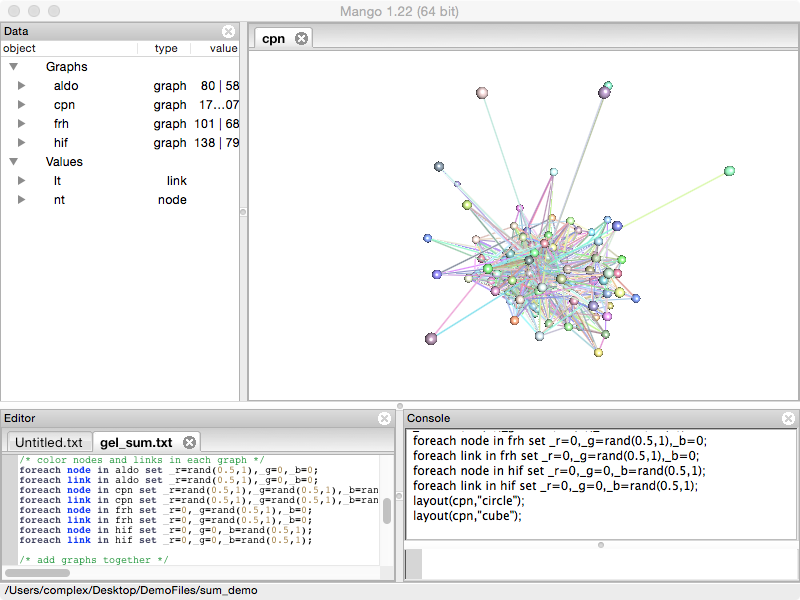Expand the cpn graph entry

21,105
